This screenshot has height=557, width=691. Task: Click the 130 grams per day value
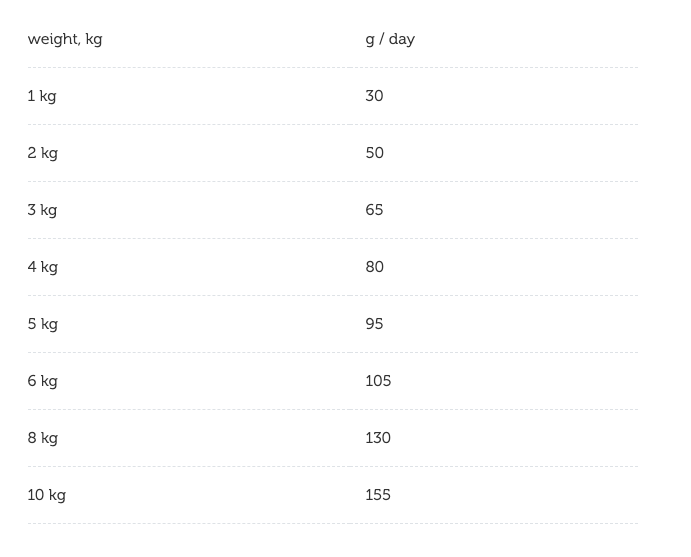(x=378, y=438)
